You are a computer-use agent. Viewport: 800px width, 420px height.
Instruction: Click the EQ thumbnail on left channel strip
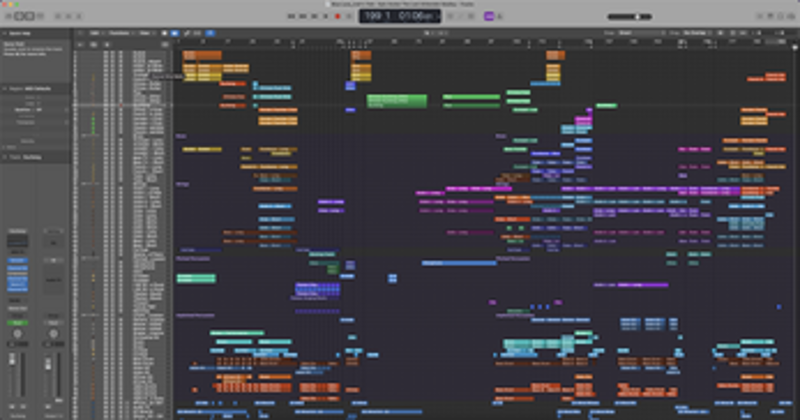17,242
